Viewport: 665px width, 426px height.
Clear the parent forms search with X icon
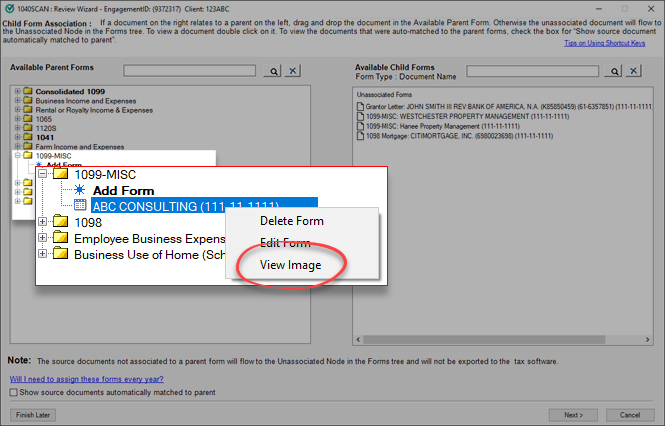coord(292,72)
